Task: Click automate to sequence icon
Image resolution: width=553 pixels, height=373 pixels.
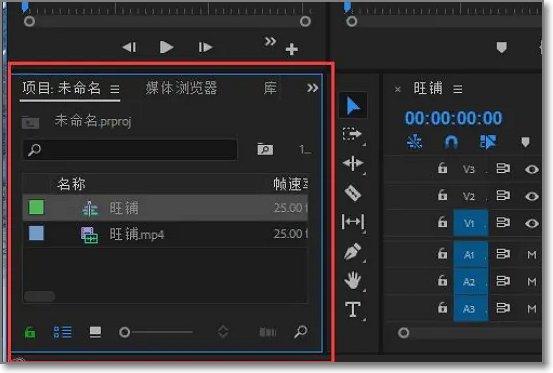Action: pos(268,332)
